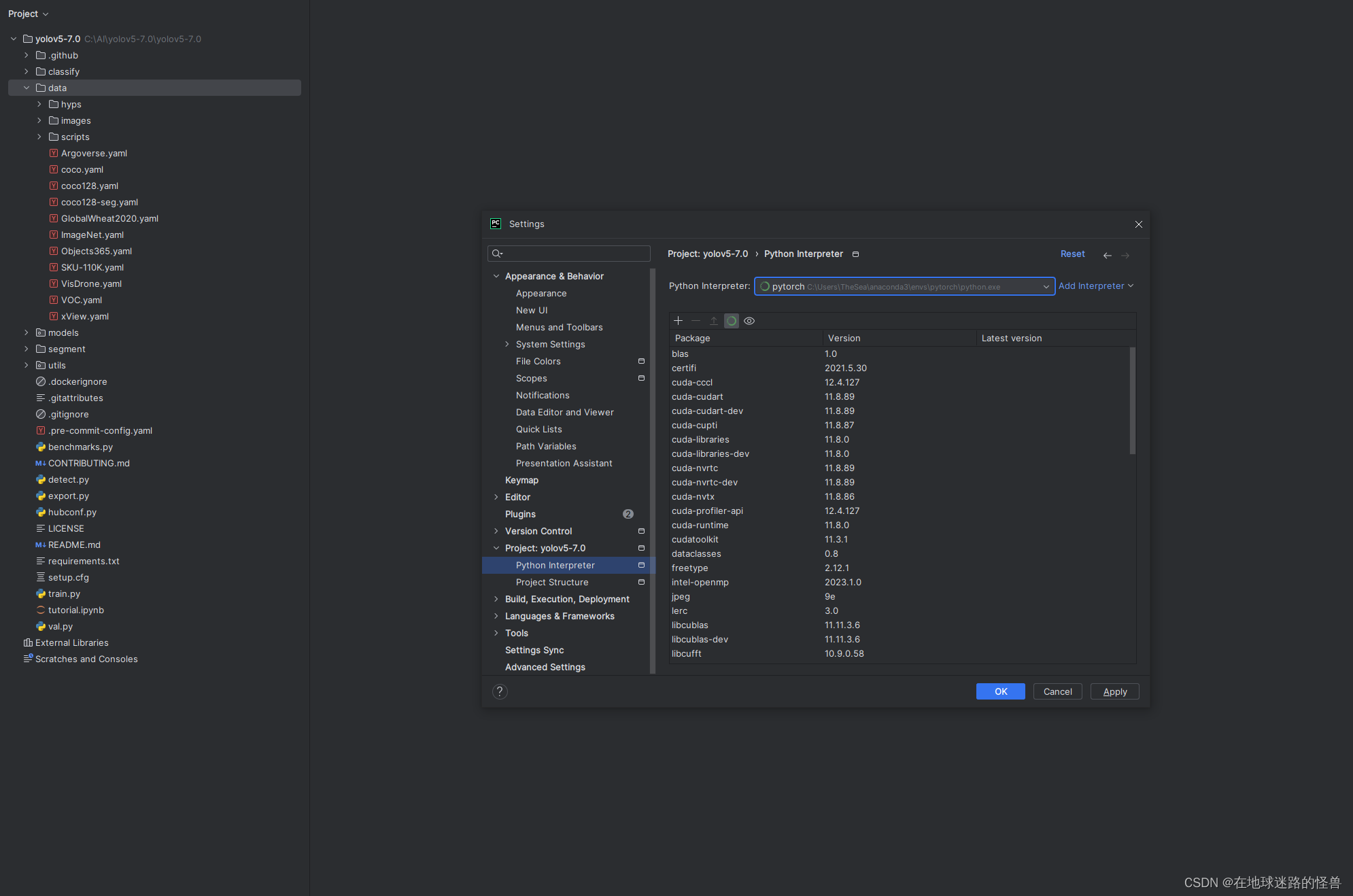Click the Settings search input field
Screen dimensions: 1353x896
pos(569,254)
